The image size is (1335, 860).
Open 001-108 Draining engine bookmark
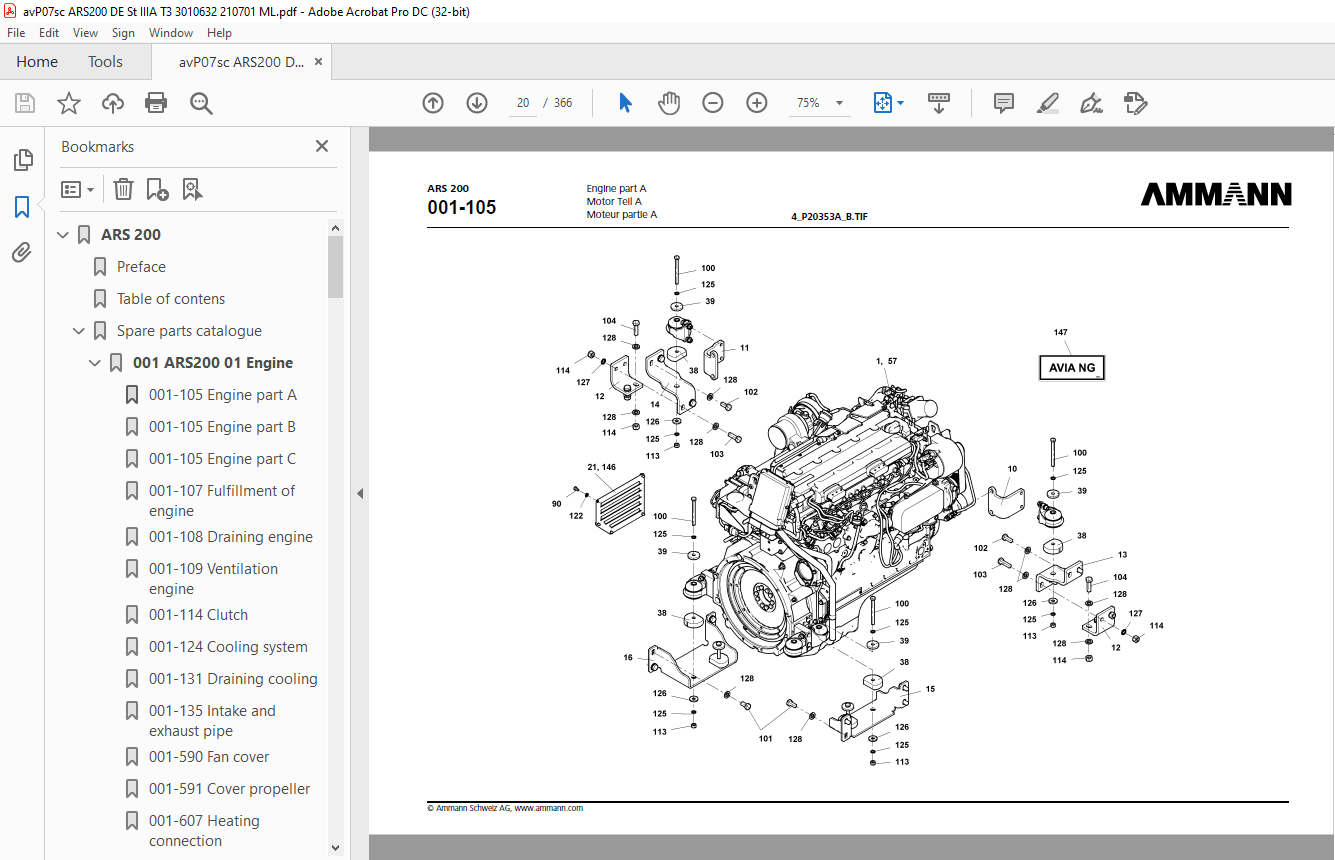(231, 537)
